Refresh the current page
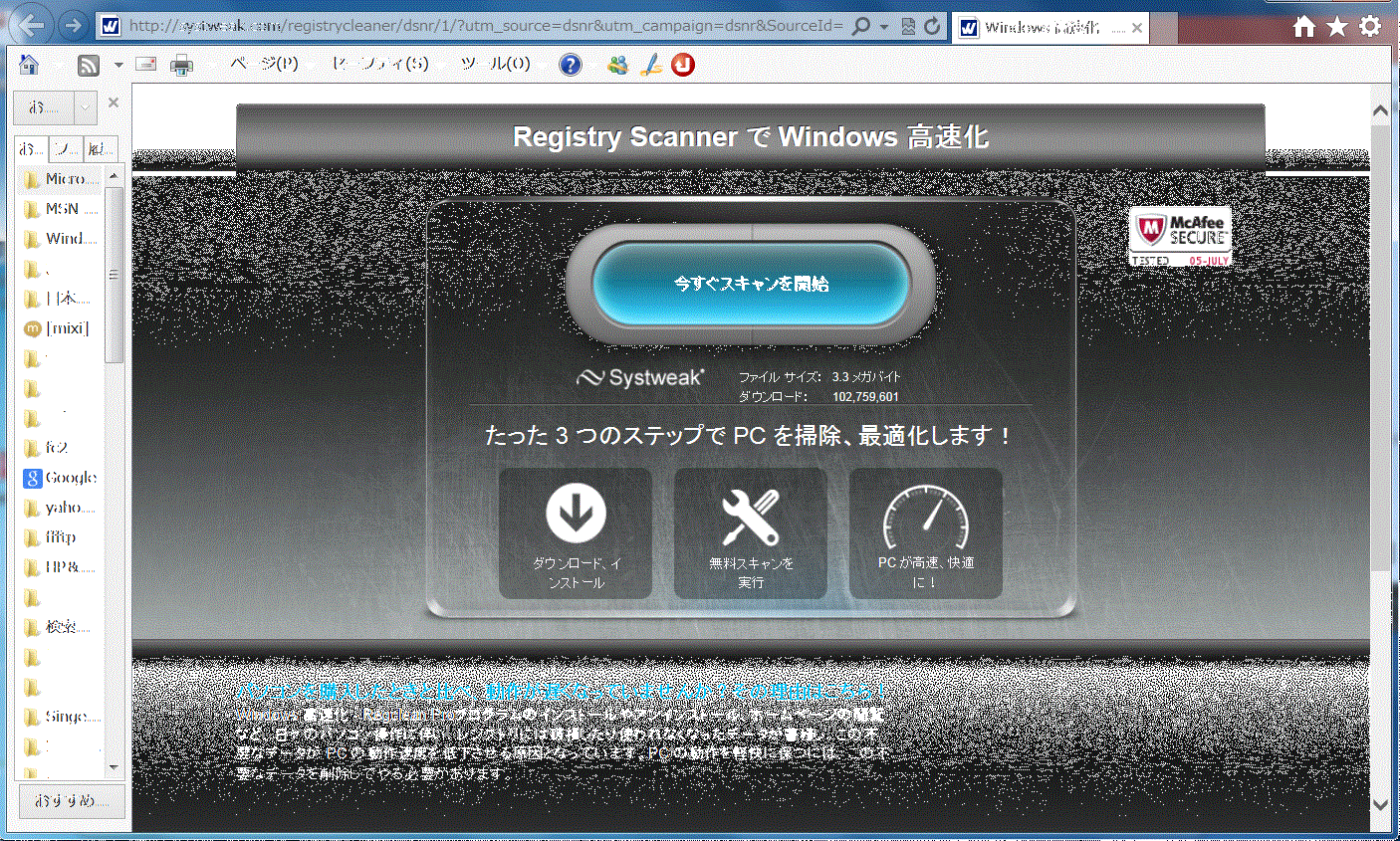1400x841 pixels. (x=932, y=27)
